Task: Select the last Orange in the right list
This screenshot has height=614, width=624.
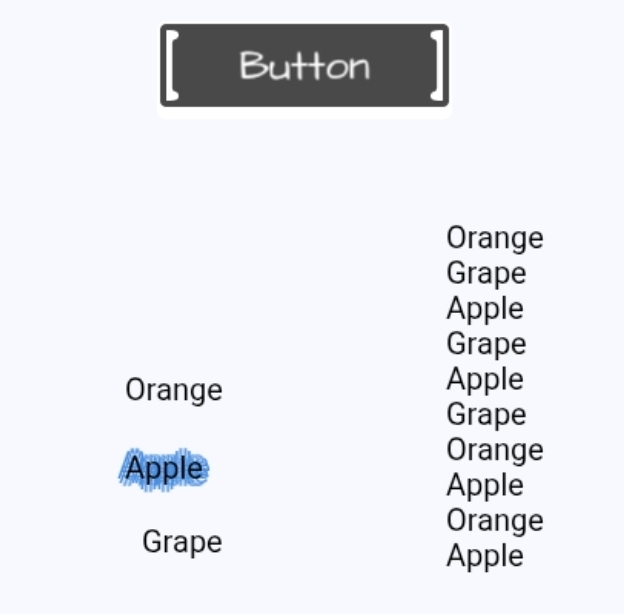Action: [x=494, y=520]
